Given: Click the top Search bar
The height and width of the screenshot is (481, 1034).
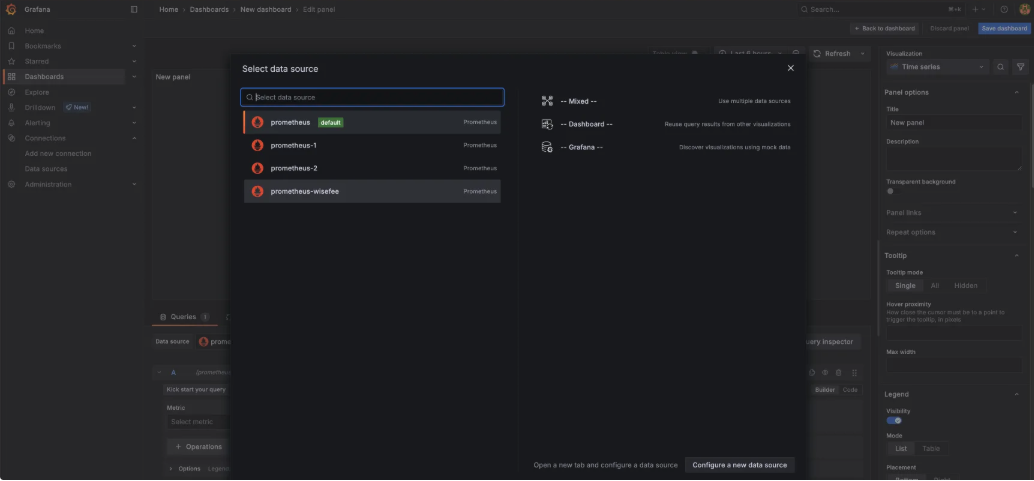Looking at the screenshot, I should click(882, 9).
